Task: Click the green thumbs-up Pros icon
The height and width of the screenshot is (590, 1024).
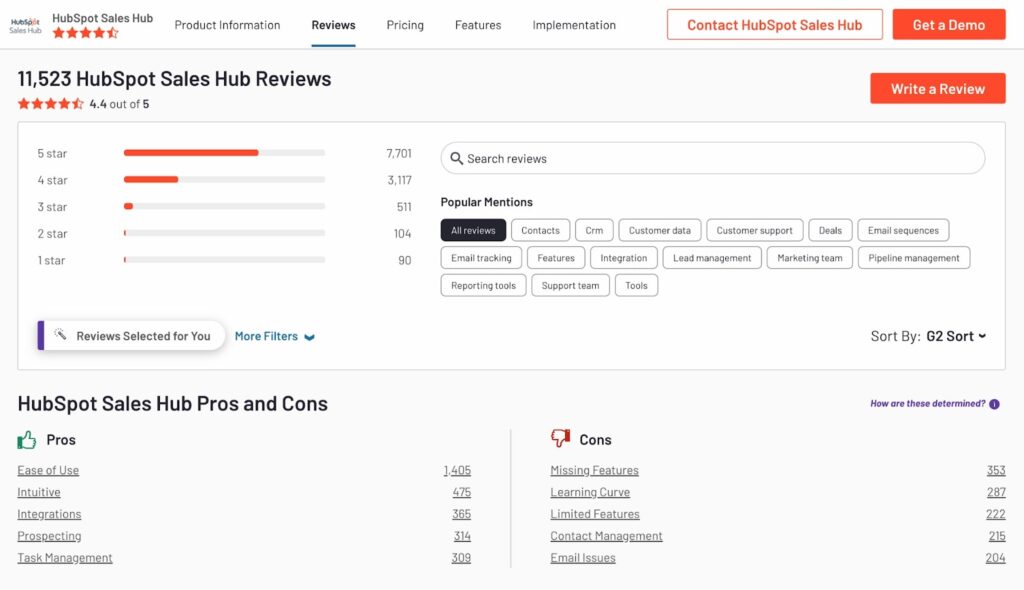Action: pyautogui.click(x=27, y=440)
